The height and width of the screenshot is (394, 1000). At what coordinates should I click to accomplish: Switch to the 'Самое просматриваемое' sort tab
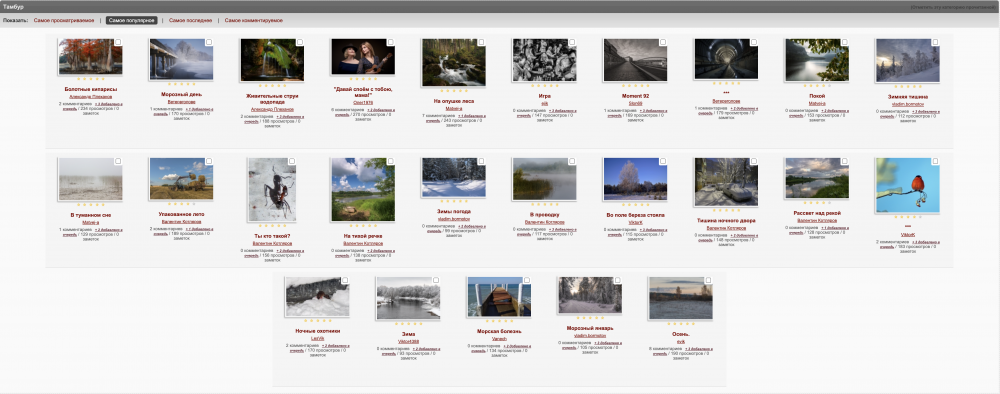[x=64, y=20]
